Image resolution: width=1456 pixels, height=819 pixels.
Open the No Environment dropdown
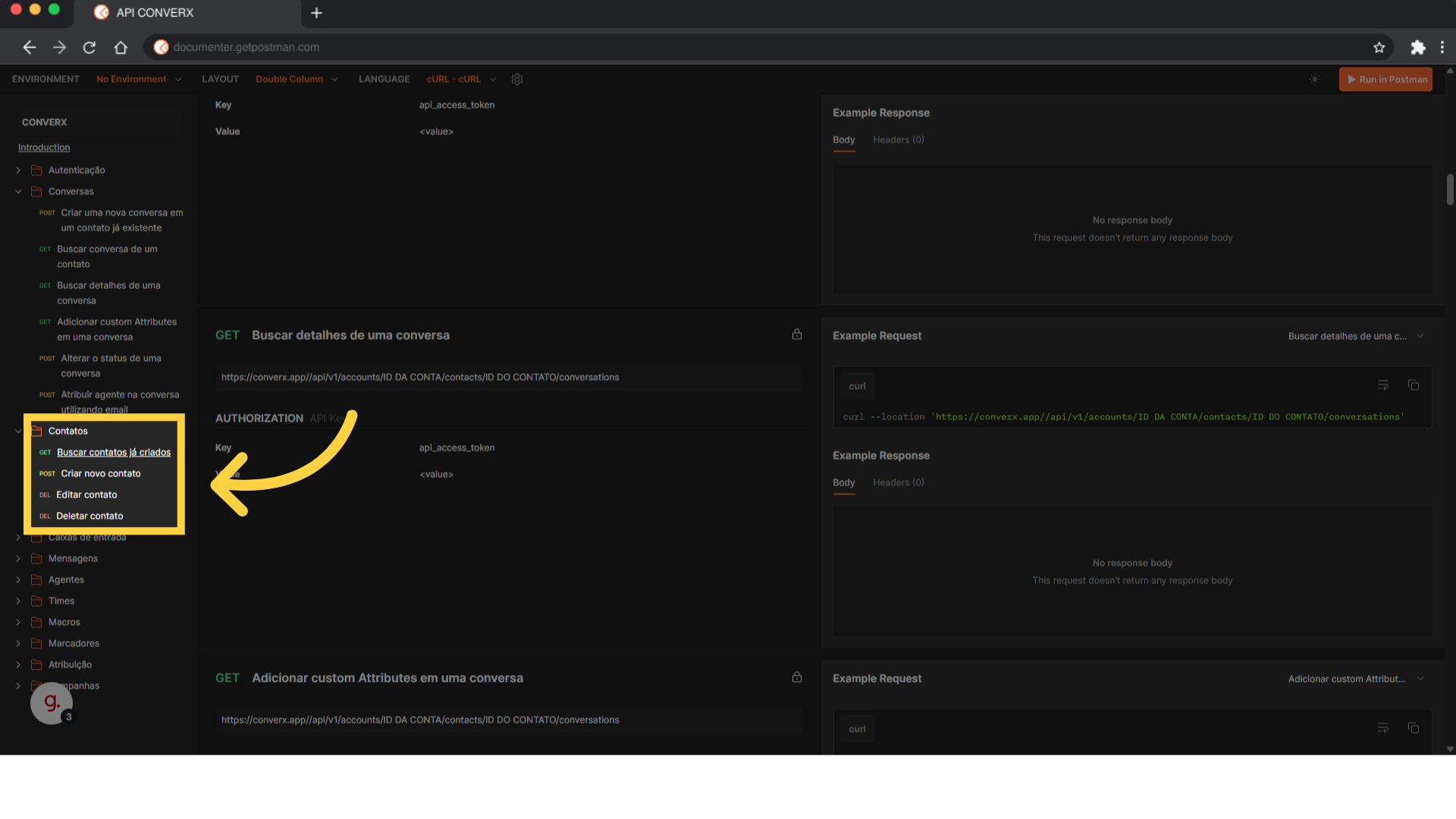click(139, 79)
